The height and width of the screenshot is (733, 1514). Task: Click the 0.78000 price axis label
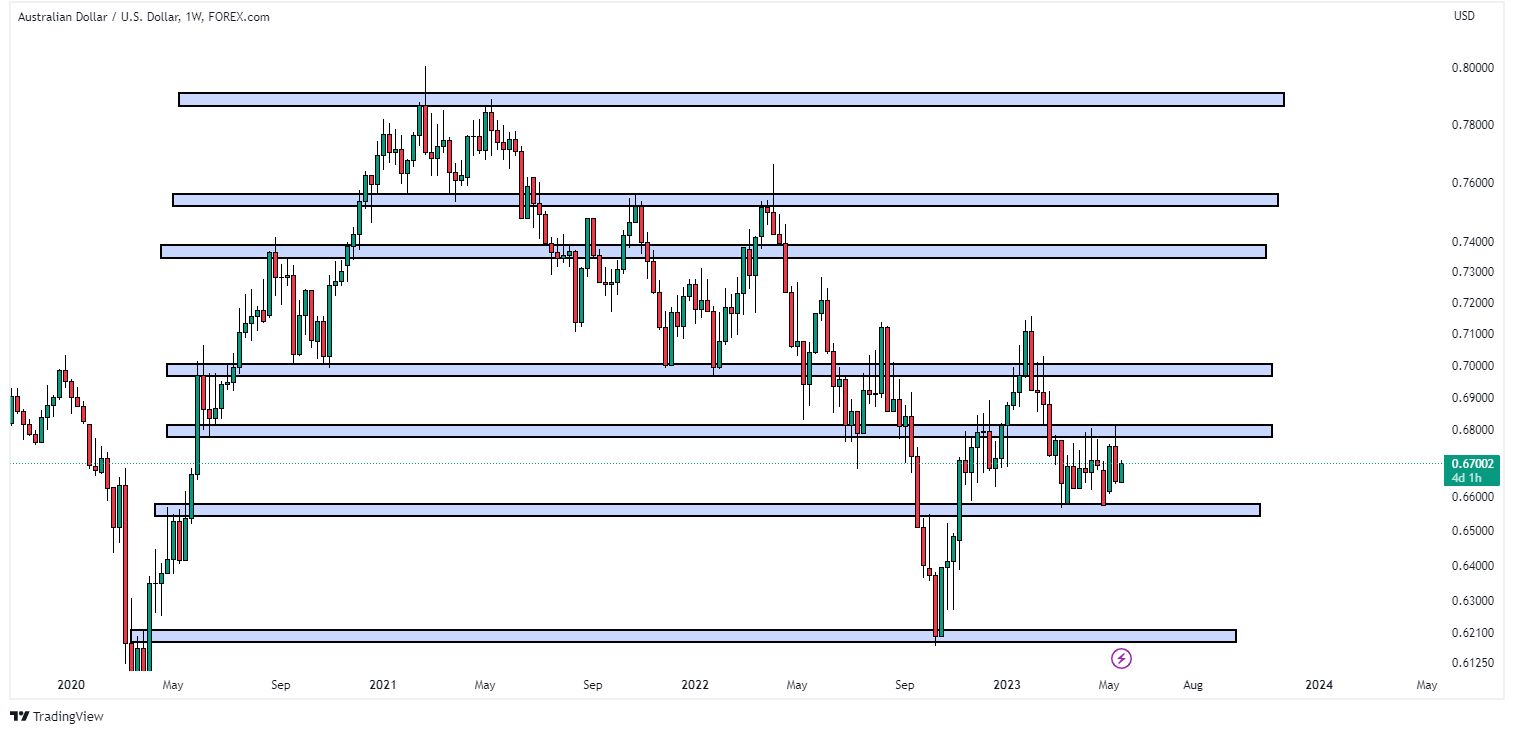tap(1472, 125)
